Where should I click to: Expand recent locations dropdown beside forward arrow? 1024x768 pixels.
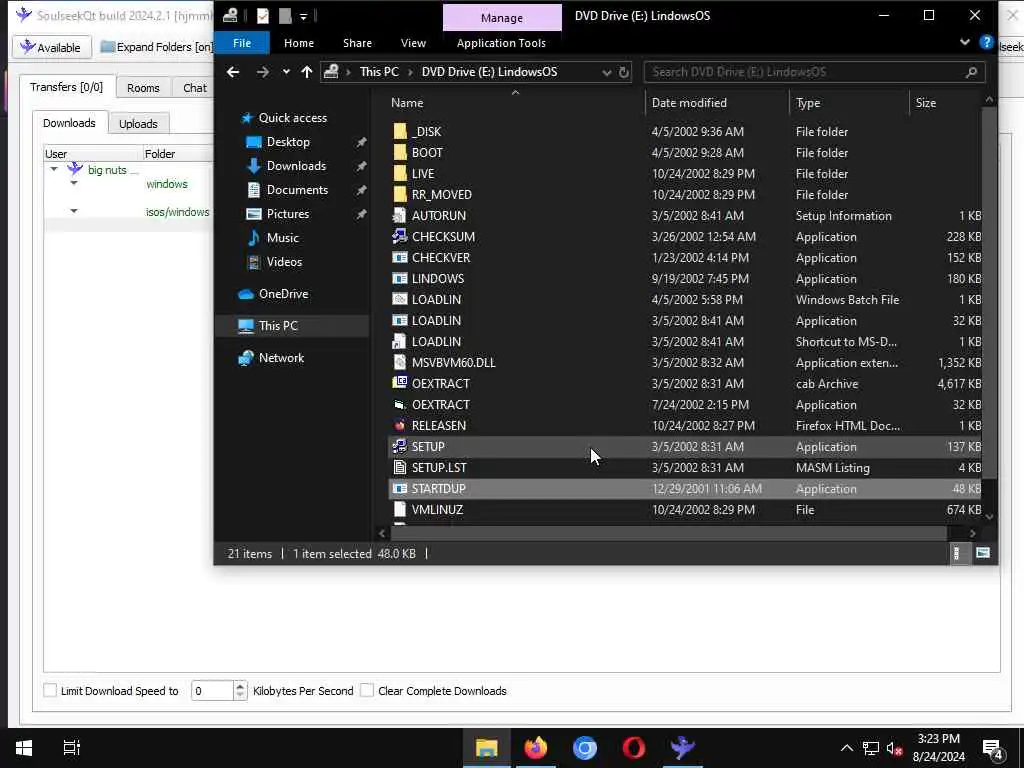pyautogui.click(x=286, y=72)
